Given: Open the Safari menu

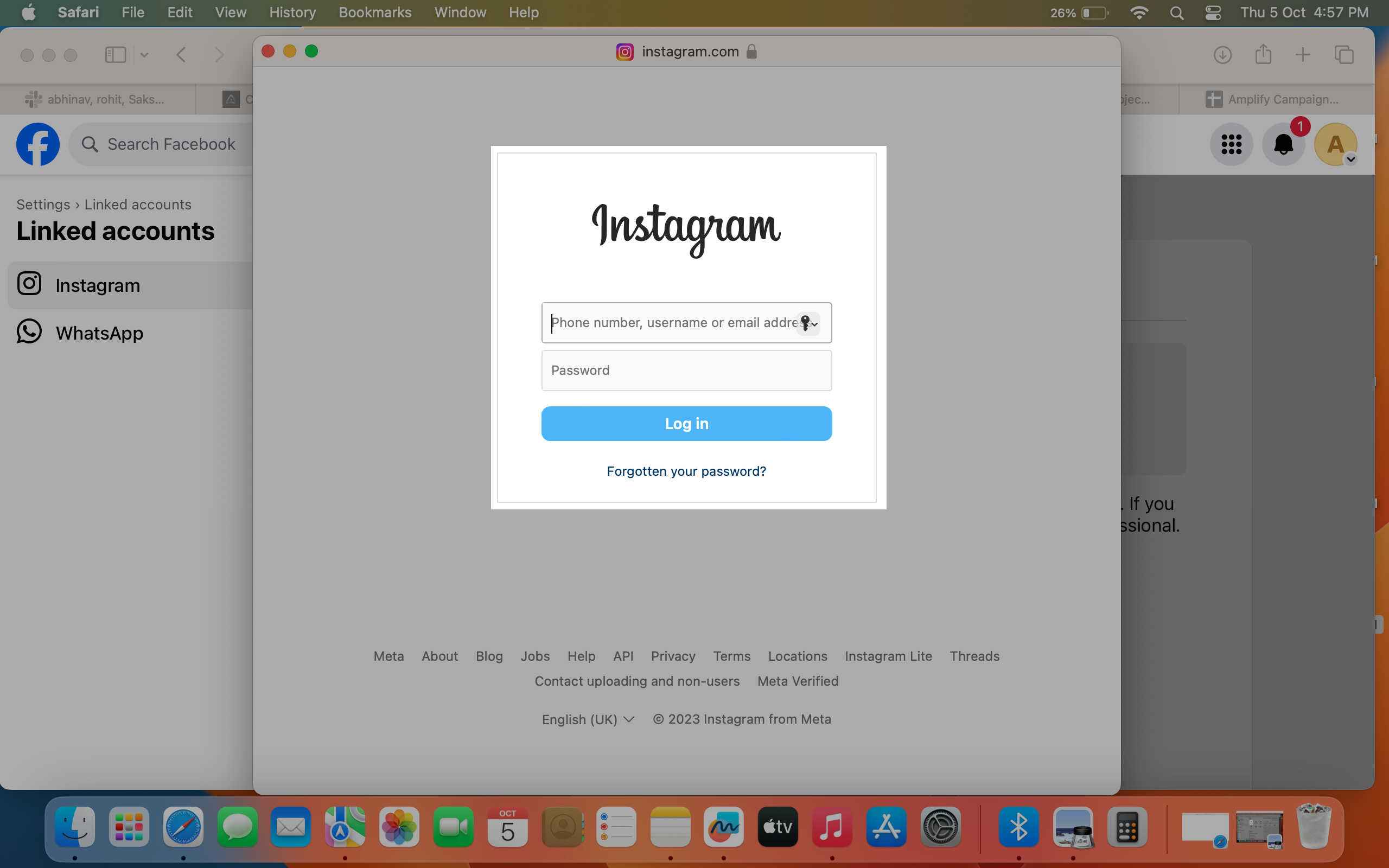Looking at the screenshot, I should 78,12.
